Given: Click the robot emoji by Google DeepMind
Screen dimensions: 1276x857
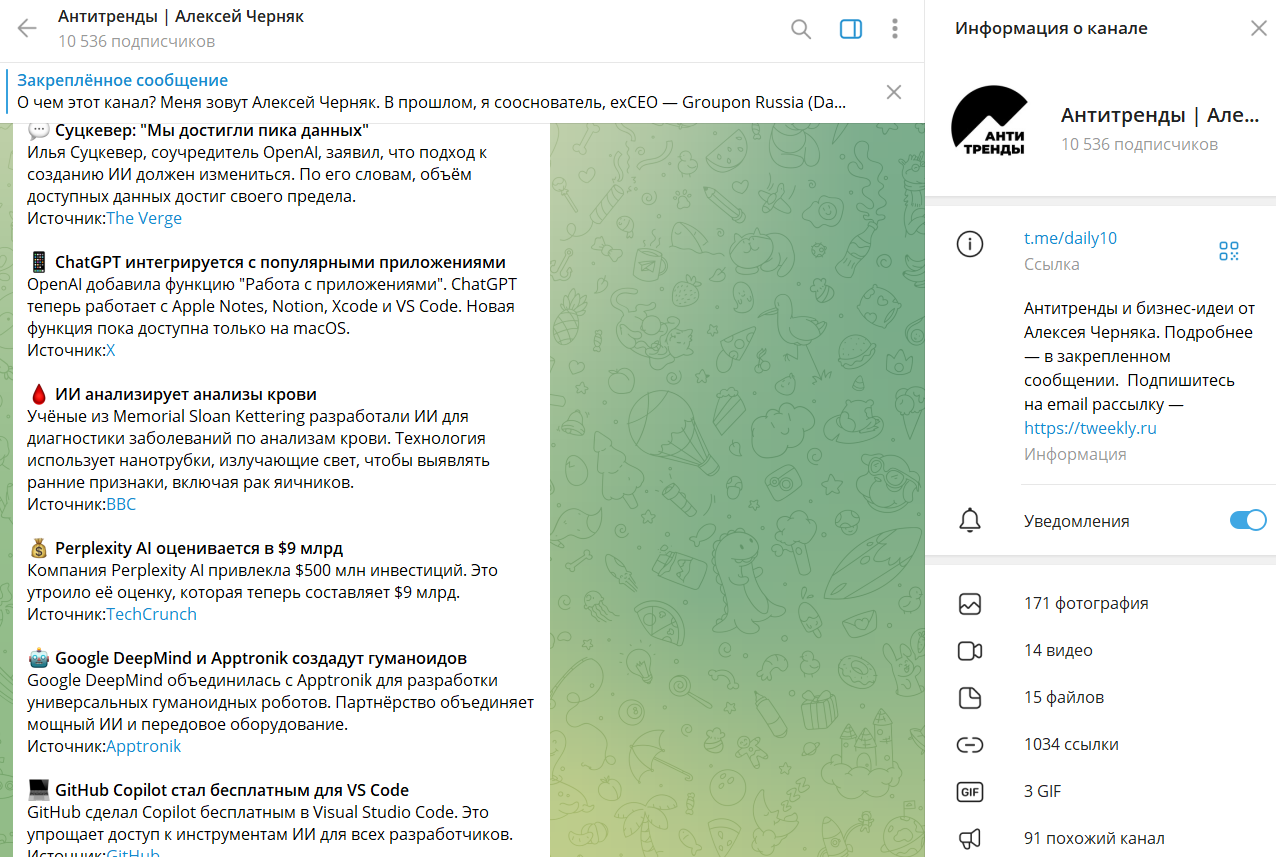Looking at the screenshot, I should coord(39,658).
